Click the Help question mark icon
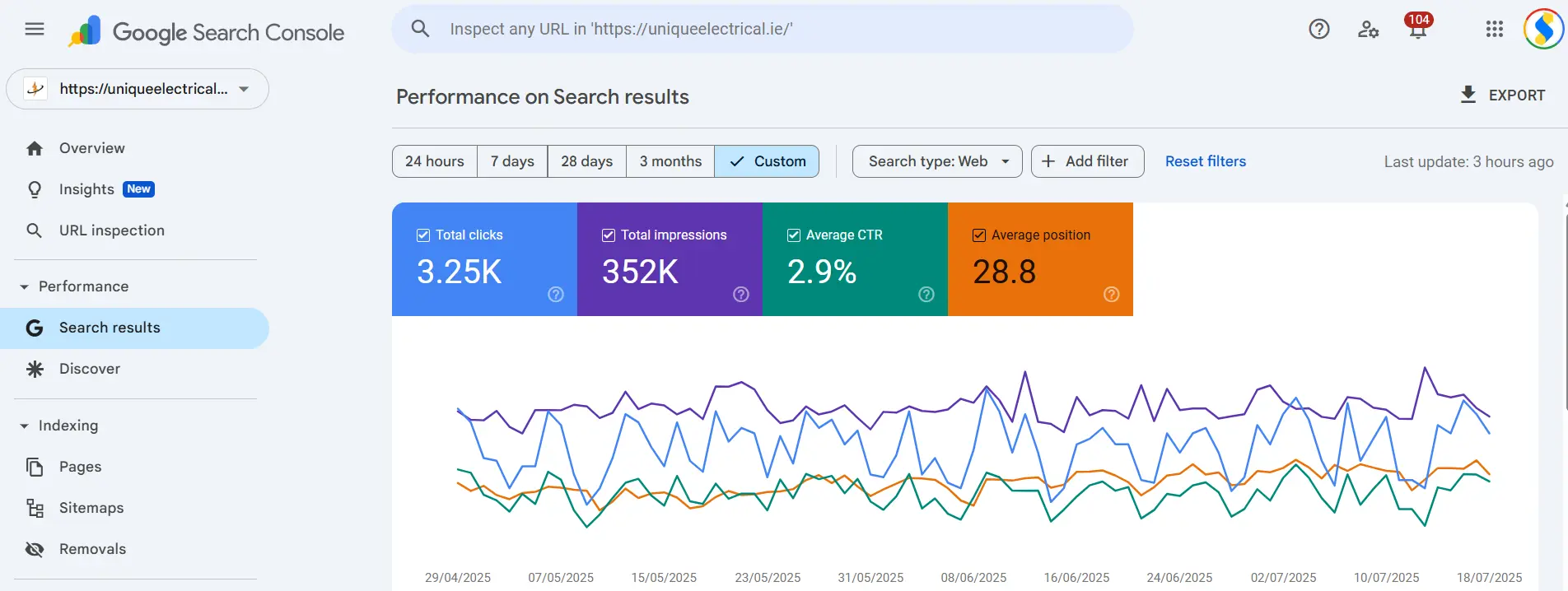 [1318, 30]
